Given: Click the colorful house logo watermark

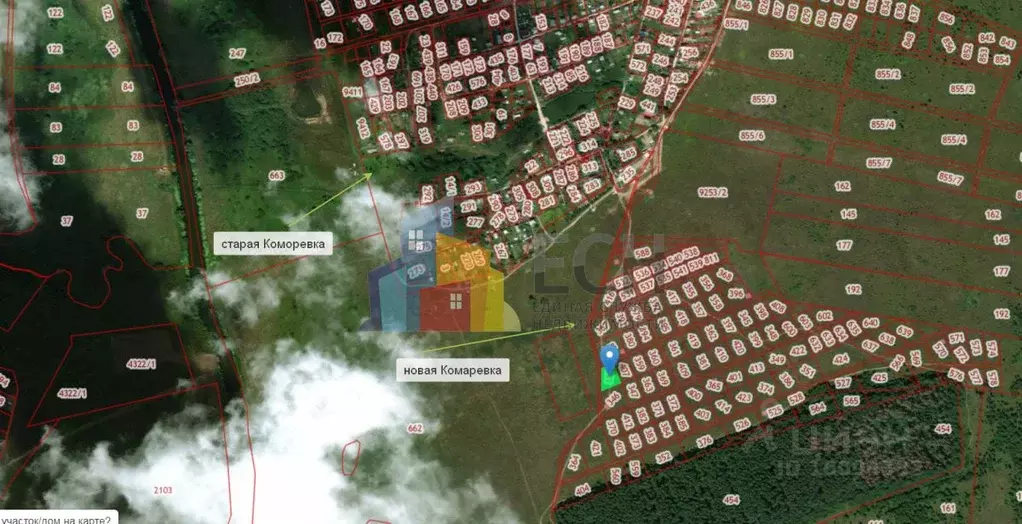Looking at the screenshot, I should tap(440, 282).
